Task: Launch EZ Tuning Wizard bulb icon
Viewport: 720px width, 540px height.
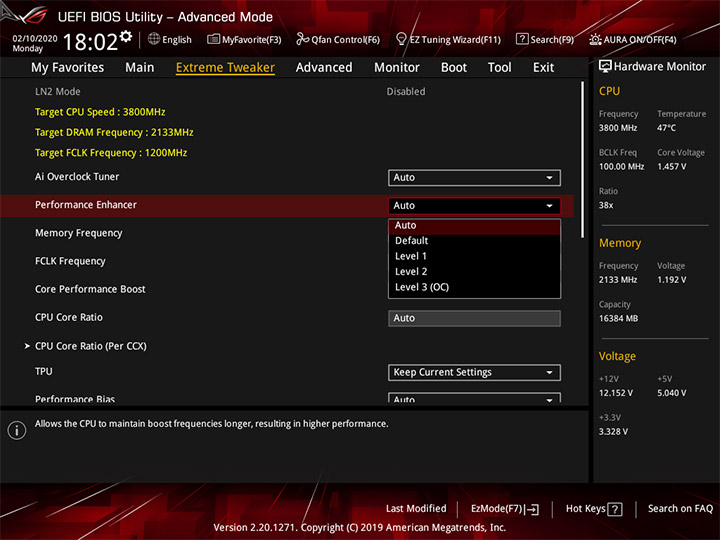Action: click(x=401, y=39)
